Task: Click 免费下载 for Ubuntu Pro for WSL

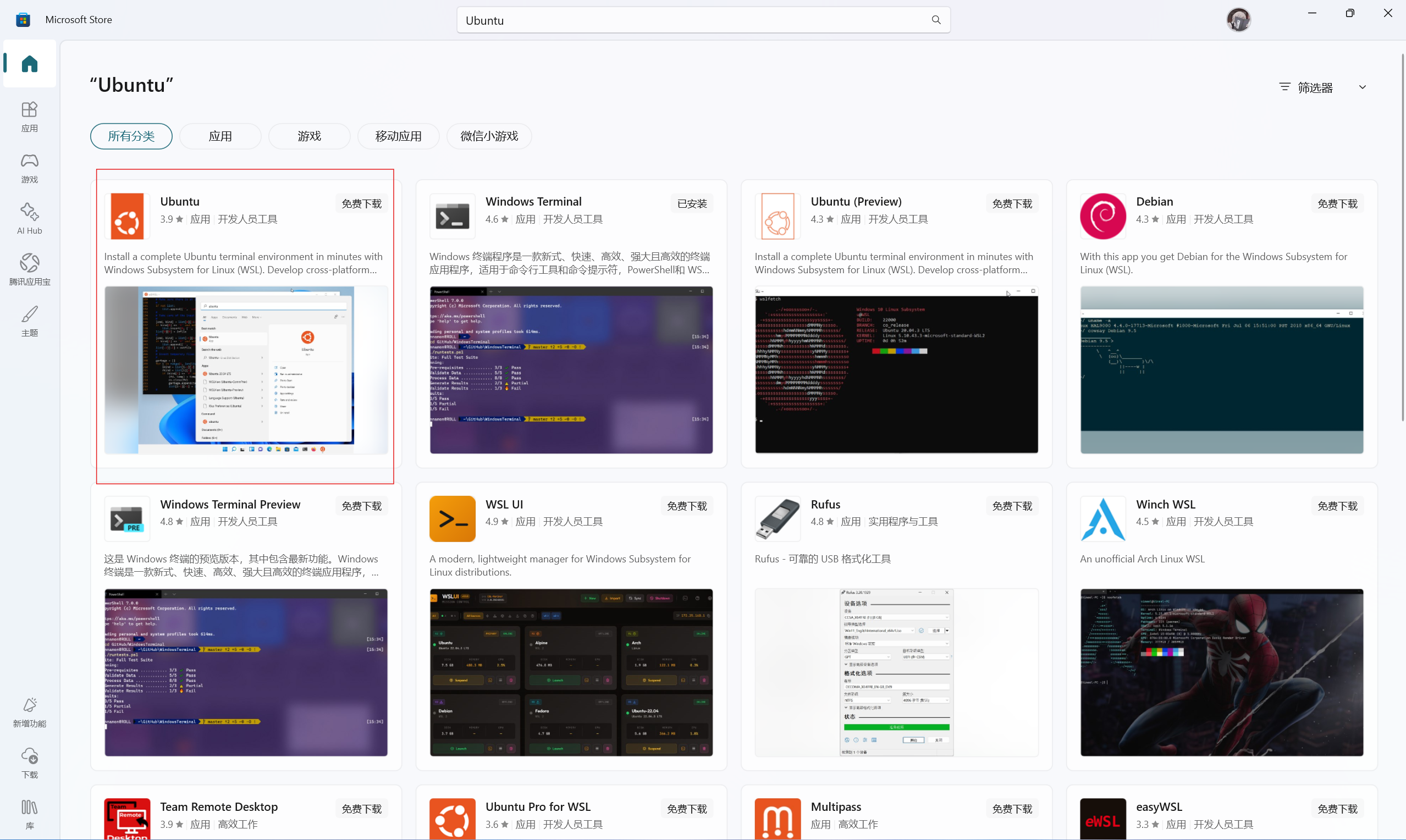Action: coord(687,809)
